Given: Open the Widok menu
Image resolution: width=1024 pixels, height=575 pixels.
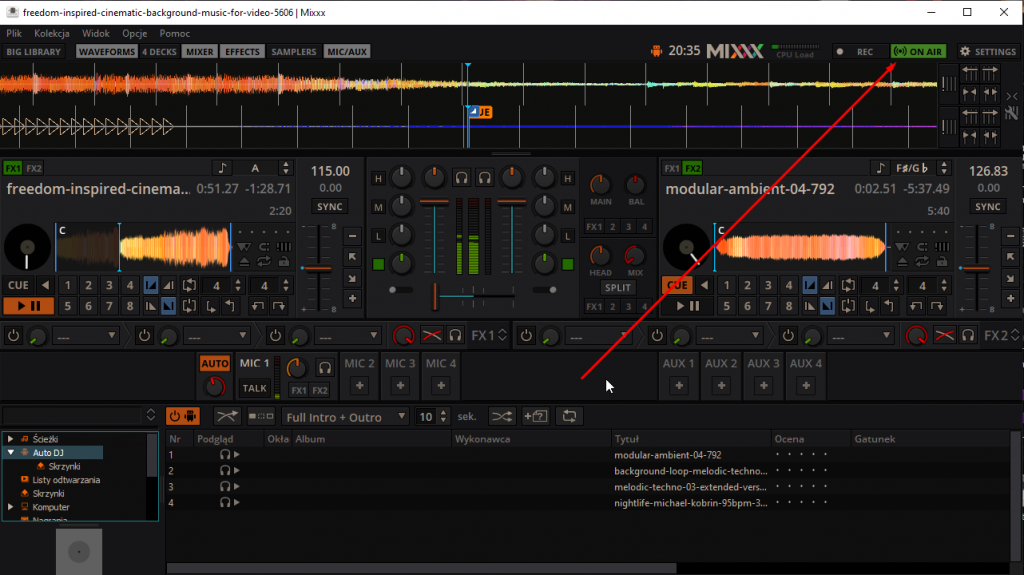Looking at the screenshot, I should point(95,33).
